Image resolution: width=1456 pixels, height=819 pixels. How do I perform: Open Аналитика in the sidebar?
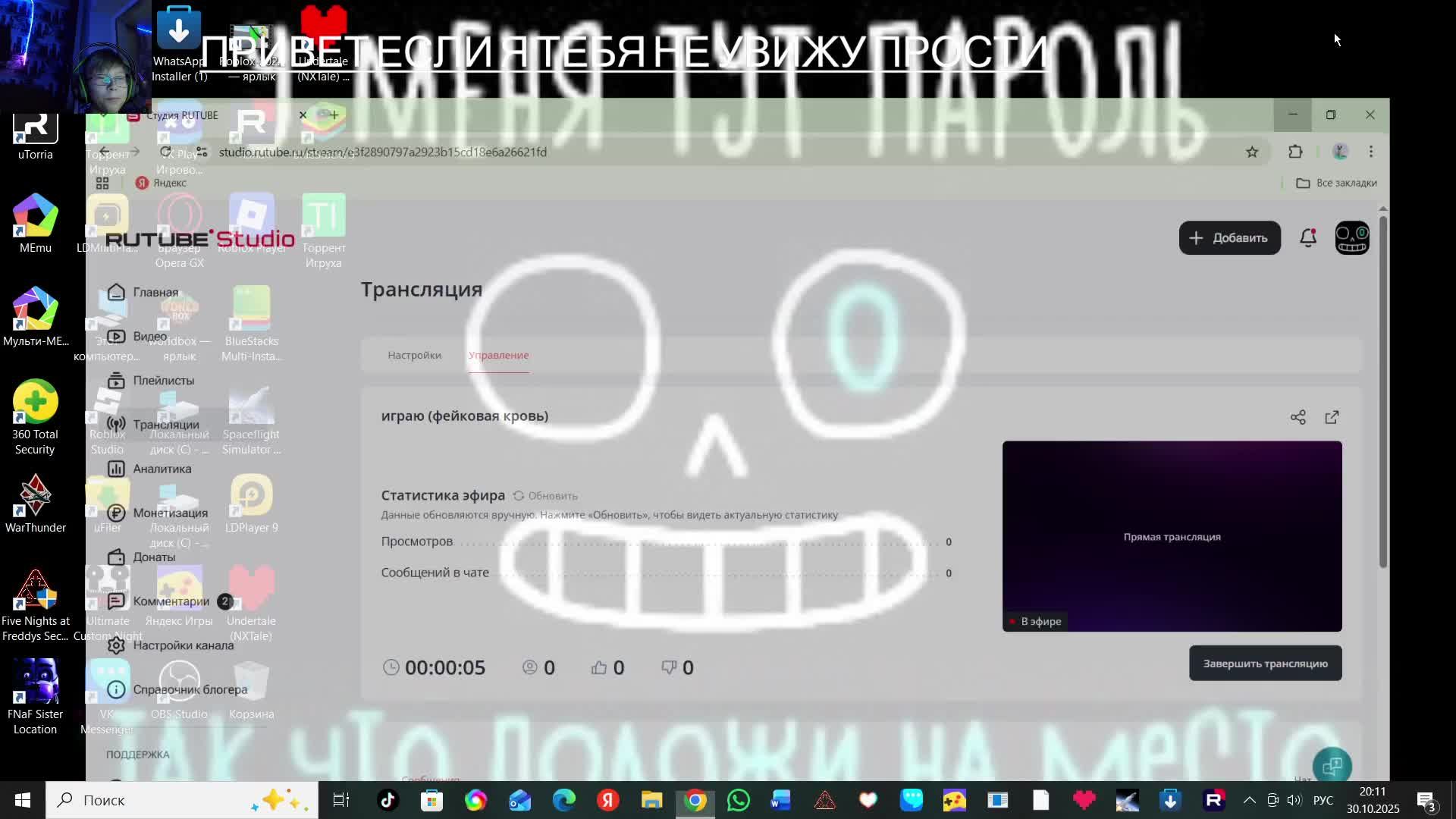coord(162,469)
